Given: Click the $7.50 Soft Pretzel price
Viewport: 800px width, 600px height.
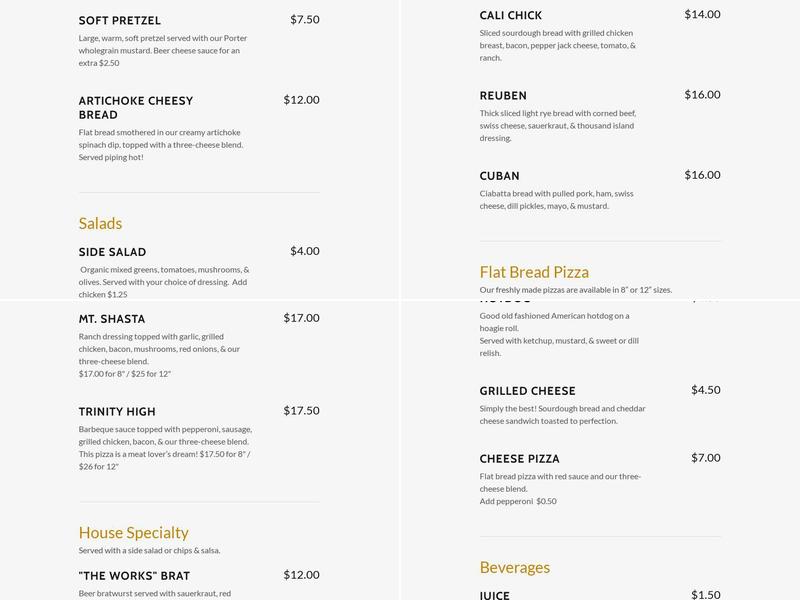Looking at the screenshot, I should click(304, 19).
